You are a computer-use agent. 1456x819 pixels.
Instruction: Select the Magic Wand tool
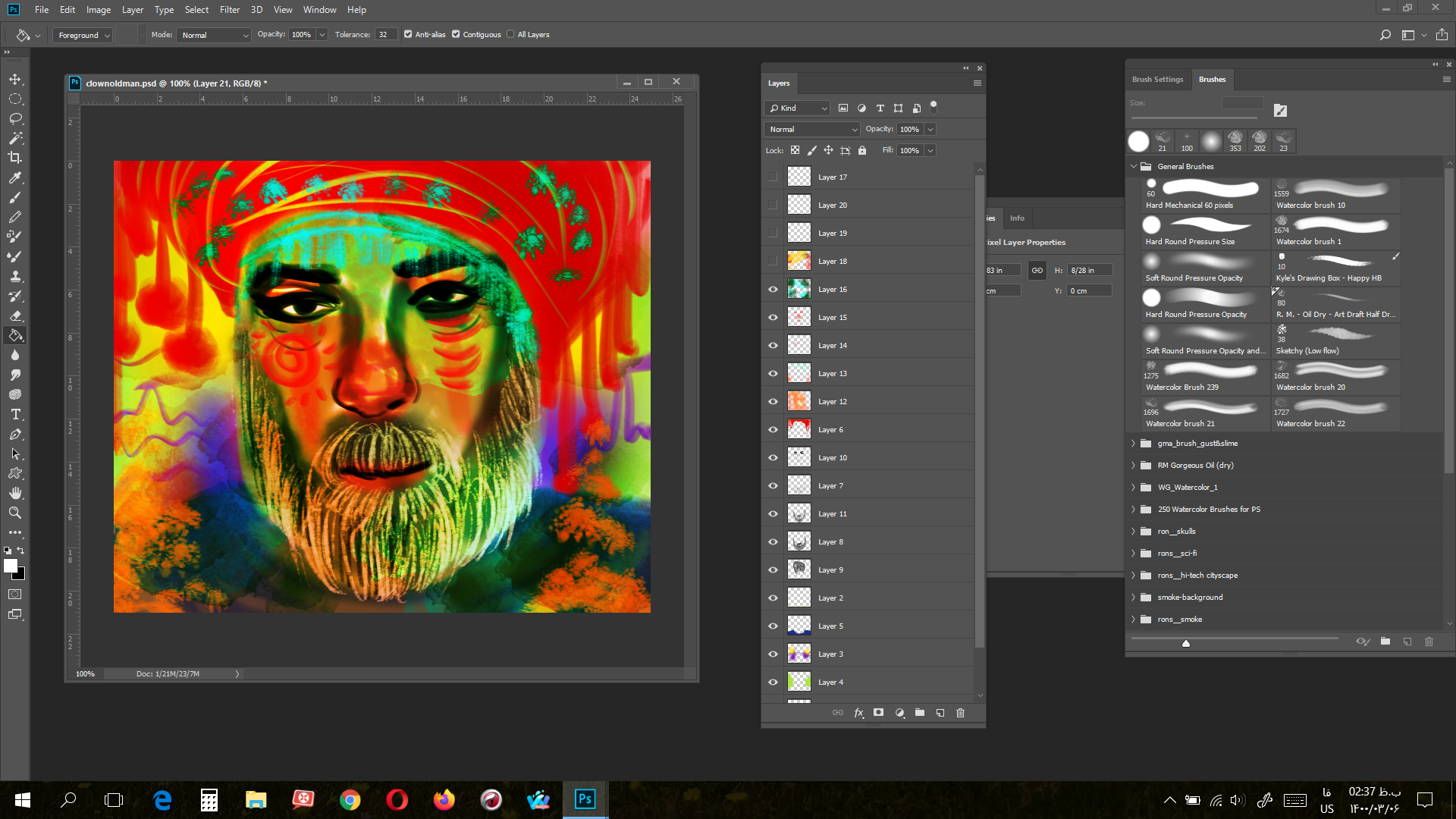(15, 138)
